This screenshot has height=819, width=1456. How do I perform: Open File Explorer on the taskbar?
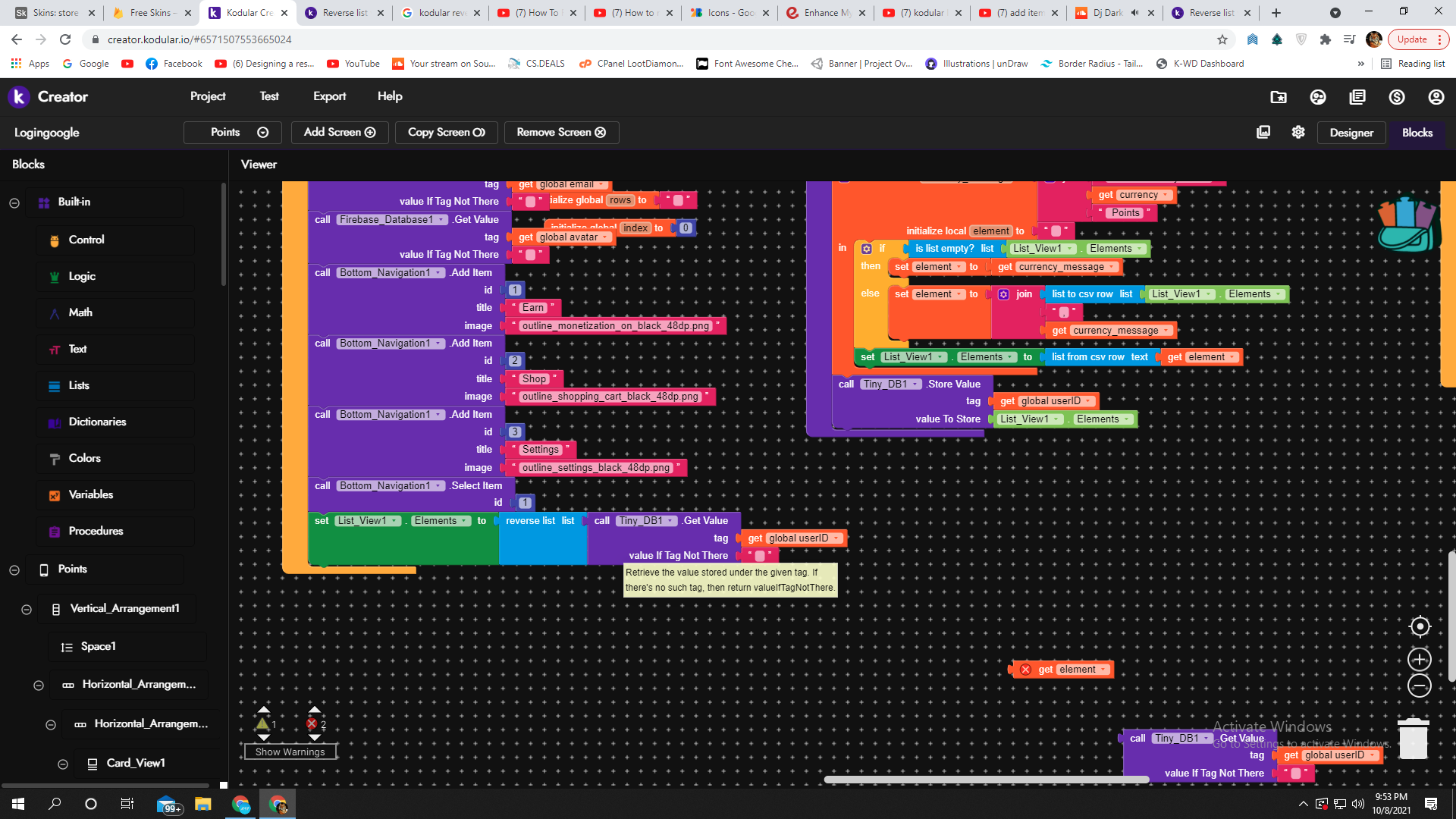pyautogui.click(x=202, y=804)
